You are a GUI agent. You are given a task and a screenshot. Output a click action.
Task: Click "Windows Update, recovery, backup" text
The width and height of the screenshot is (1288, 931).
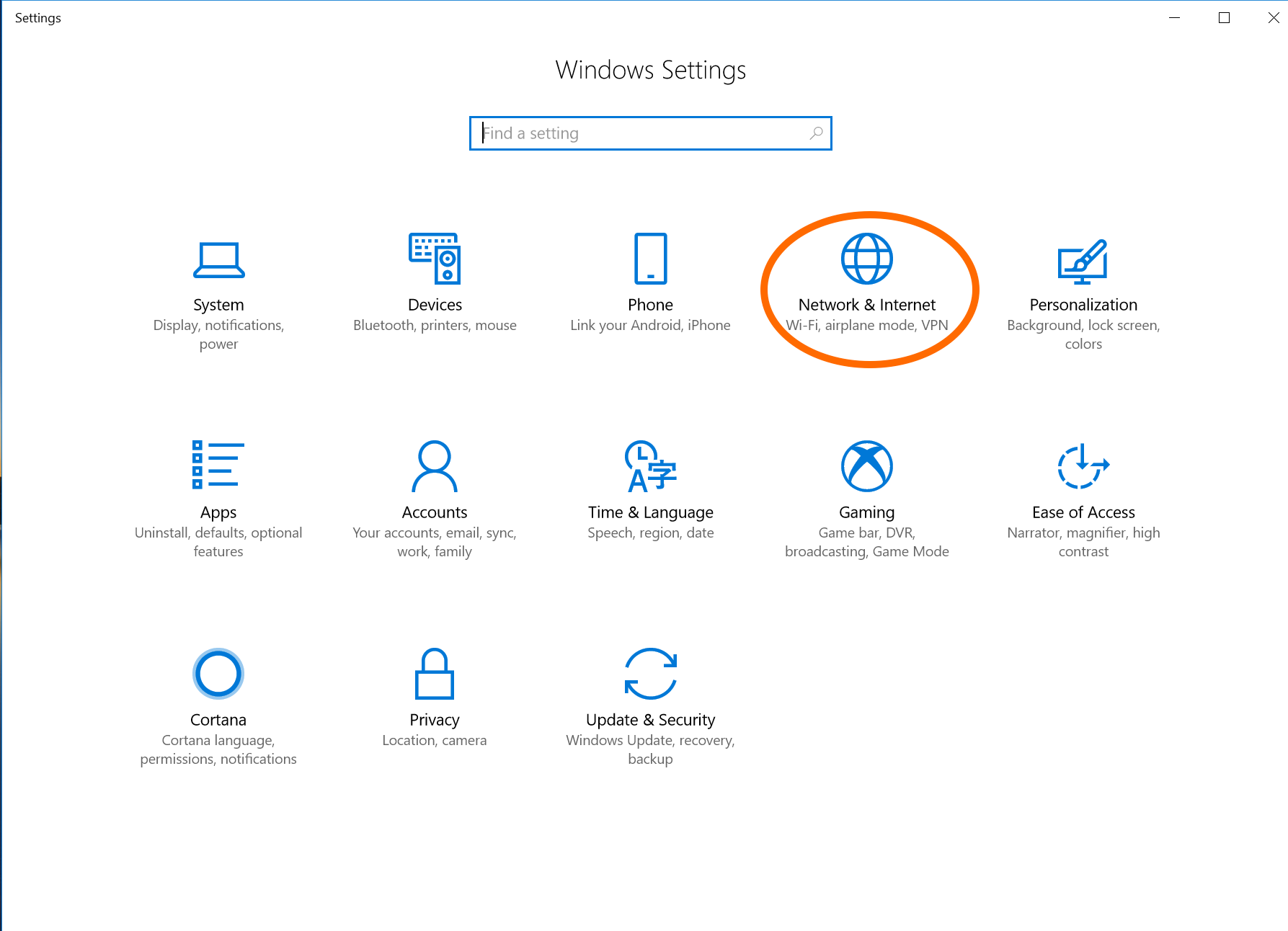click(650, 749)
